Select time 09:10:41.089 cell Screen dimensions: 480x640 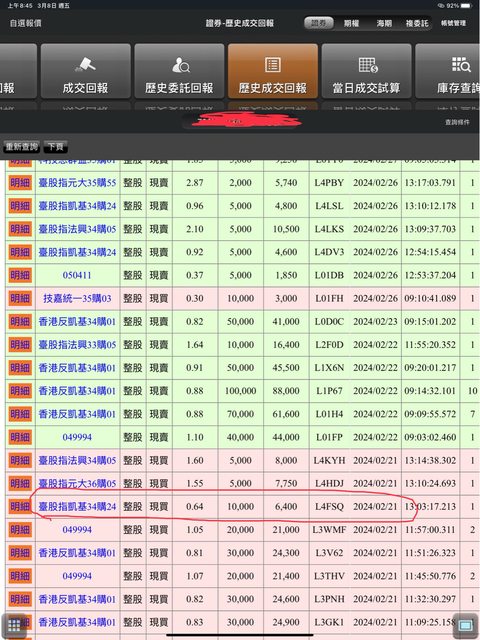coord(430,298)
